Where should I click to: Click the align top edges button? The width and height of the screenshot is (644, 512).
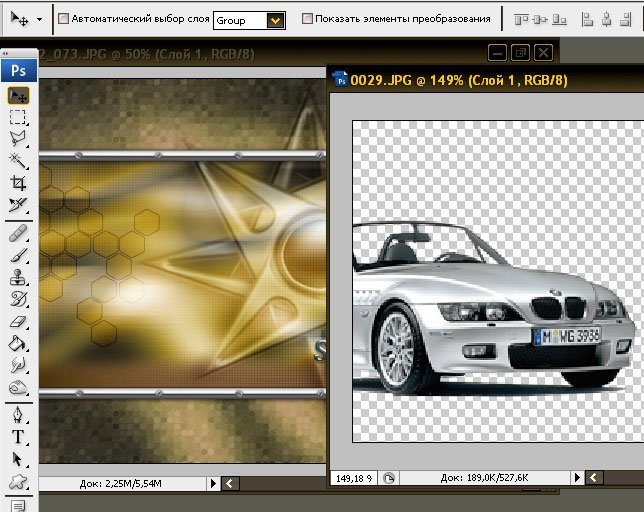coord(521,19)
